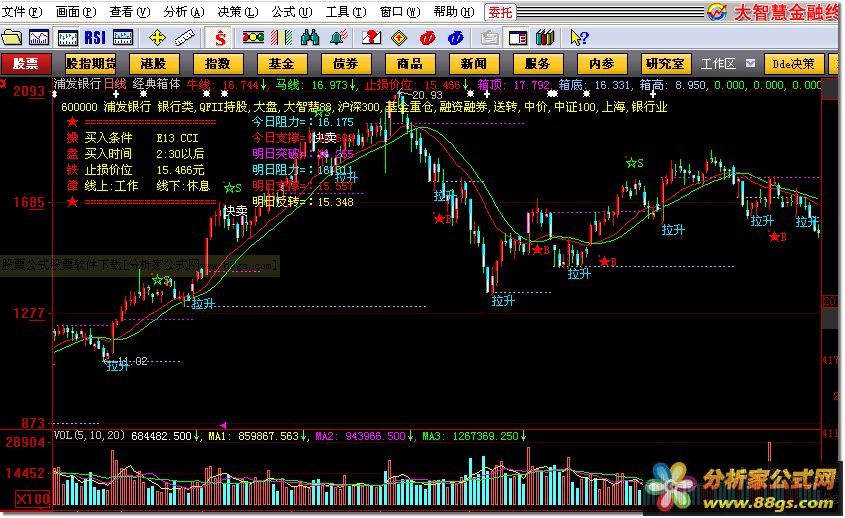
Task: Click the red-green traffic light icon
Action: tap(253, 38)
